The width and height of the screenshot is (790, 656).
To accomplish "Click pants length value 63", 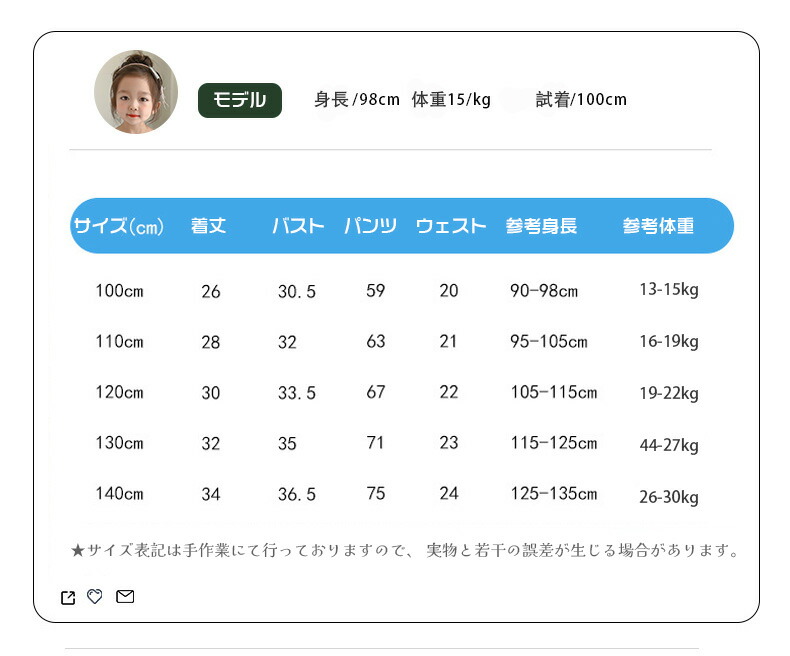I will click(376, 341).
